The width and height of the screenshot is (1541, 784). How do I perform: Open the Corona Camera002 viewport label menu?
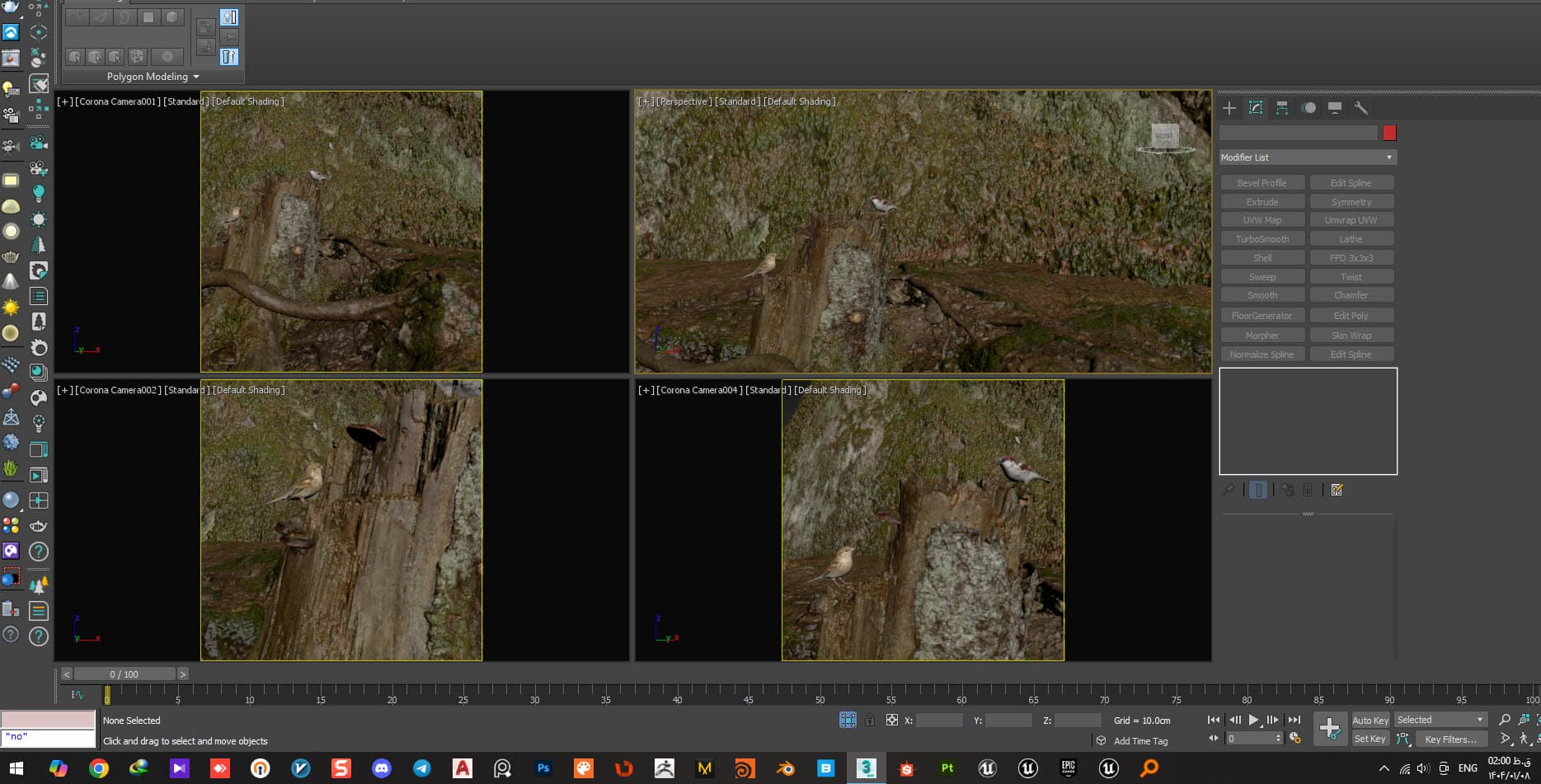tap(118, 390)
